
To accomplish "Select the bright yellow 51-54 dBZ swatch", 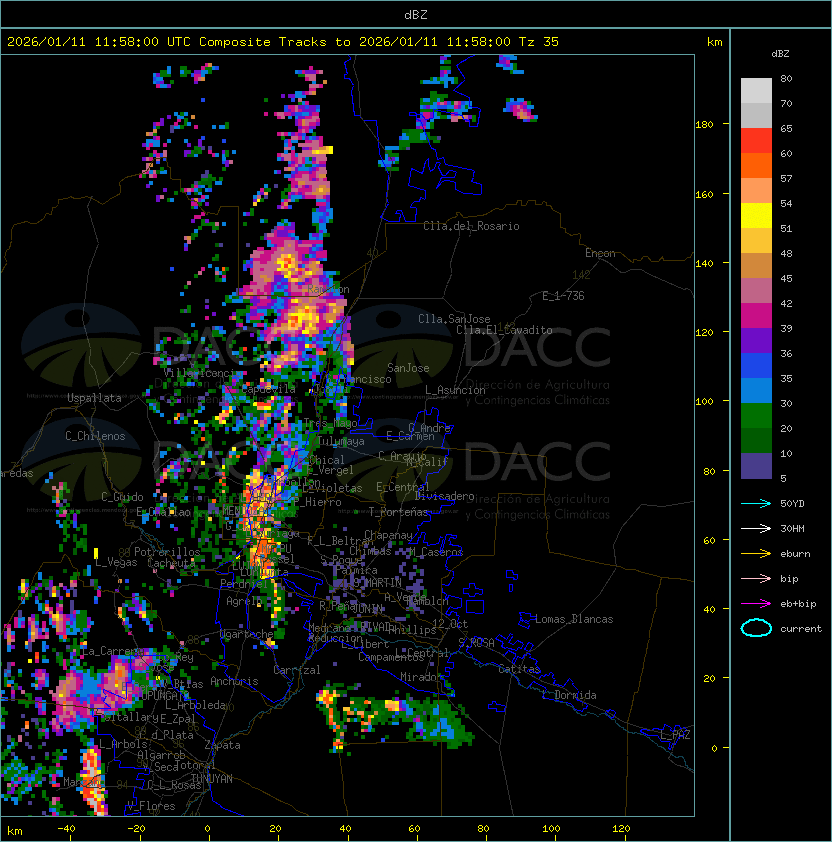I will [756, 216].
